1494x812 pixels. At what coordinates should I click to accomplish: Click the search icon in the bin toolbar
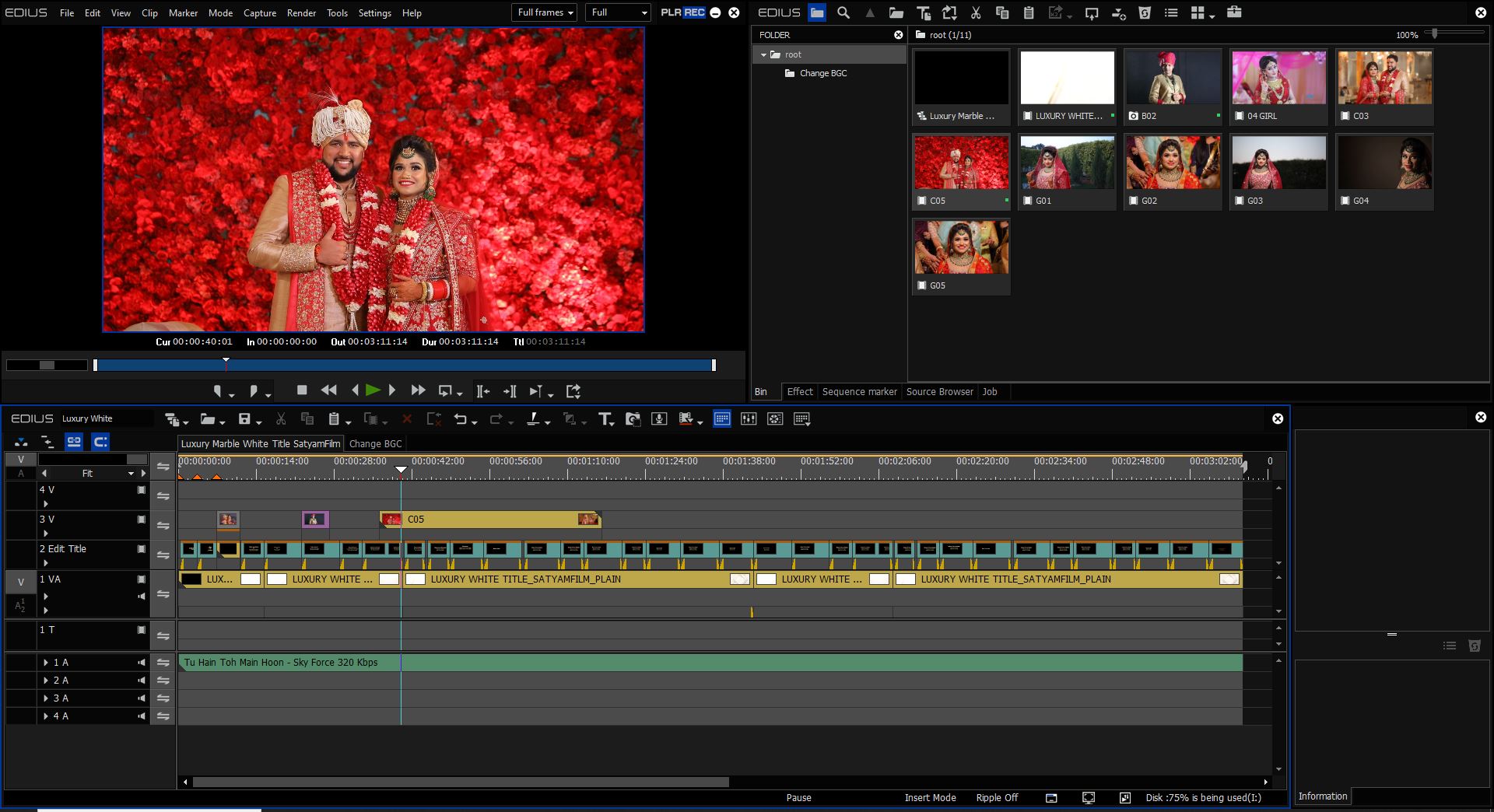click(x=843, y=12)
